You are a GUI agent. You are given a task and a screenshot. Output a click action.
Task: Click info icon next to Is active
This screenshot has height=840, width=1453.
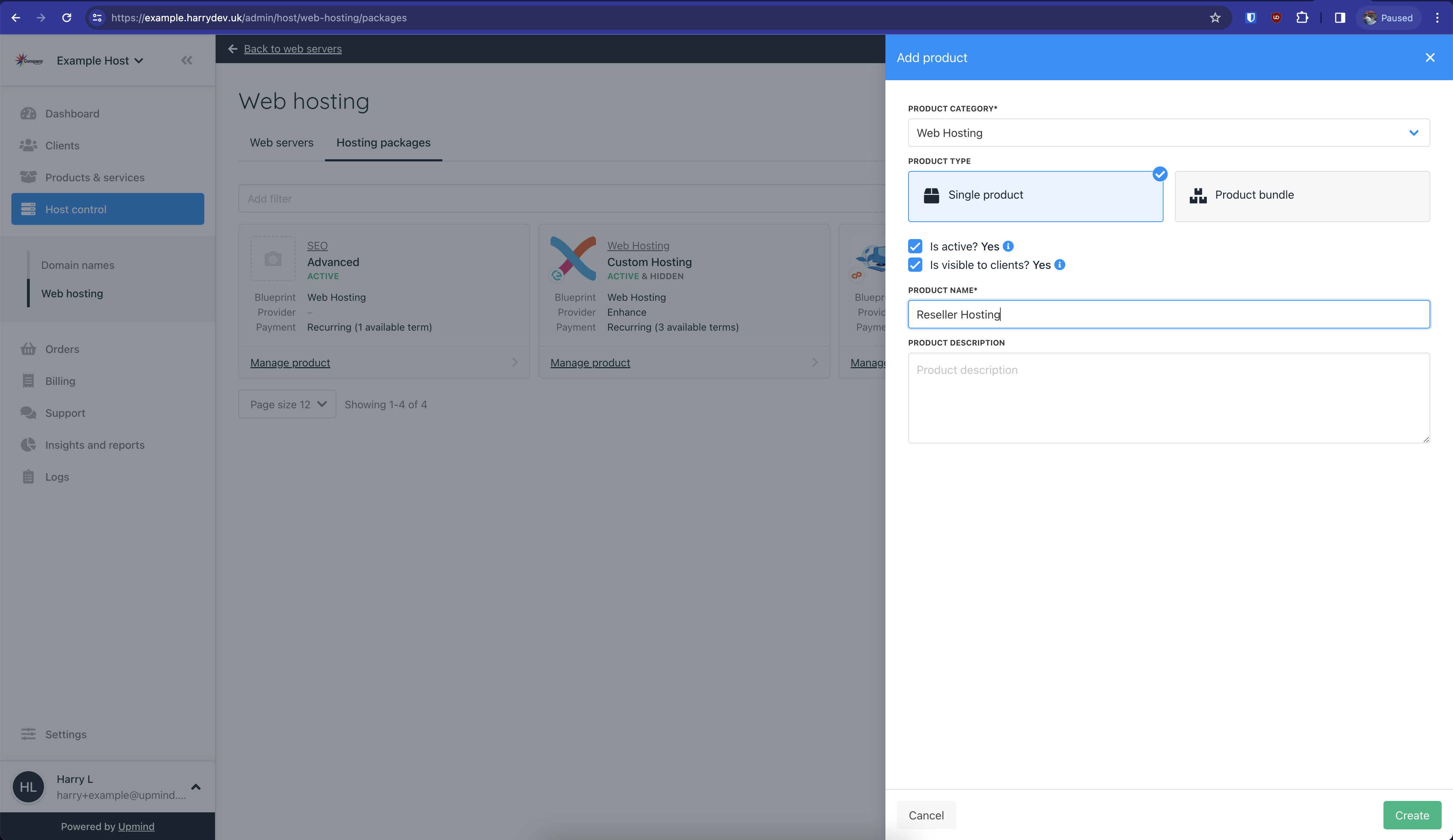(x=1008, y=246)
